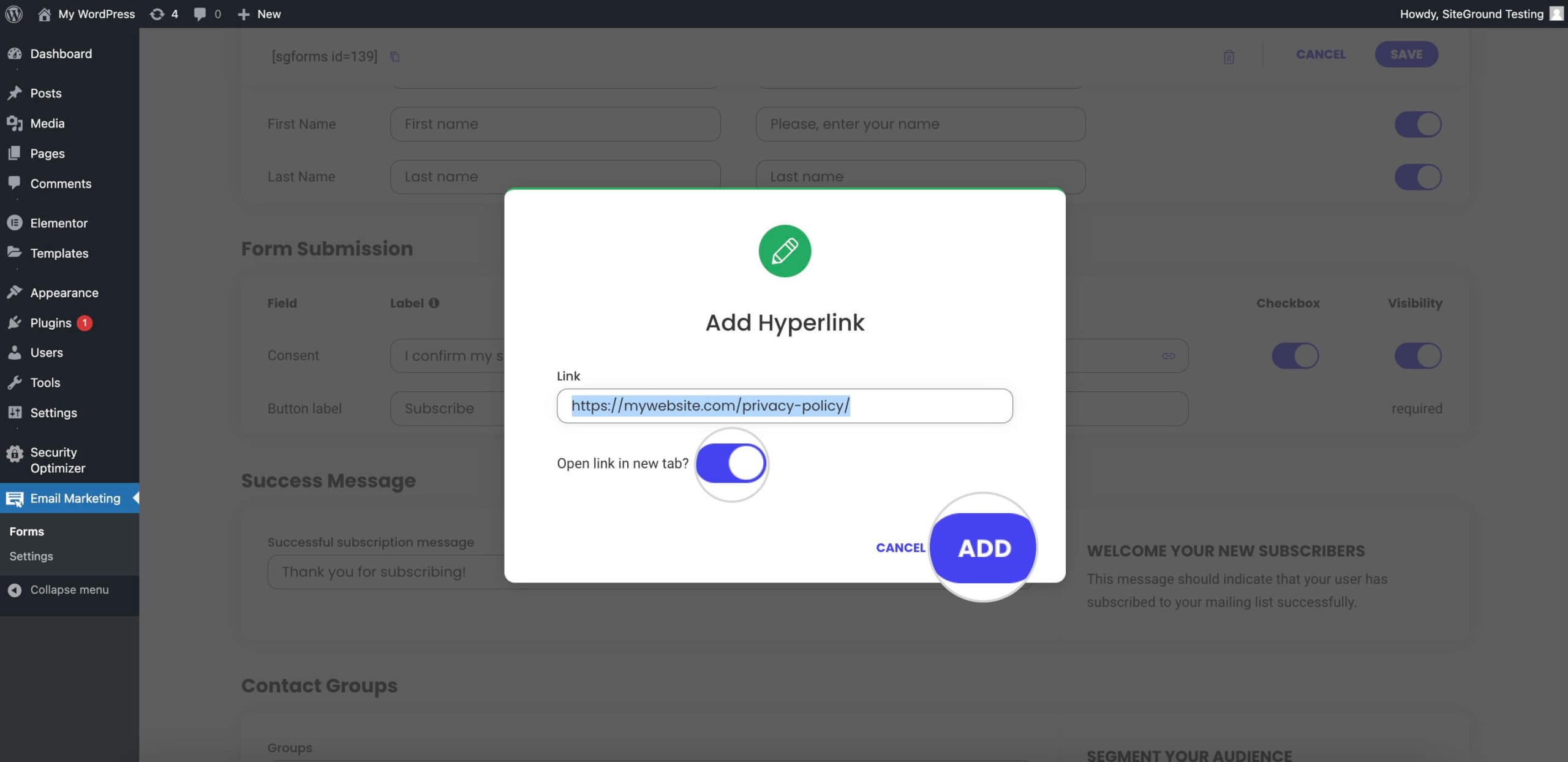The width and height of the screenshot is (1568, 762).
Task: Click the Label info icon
Action: click(x=434, y=303)
